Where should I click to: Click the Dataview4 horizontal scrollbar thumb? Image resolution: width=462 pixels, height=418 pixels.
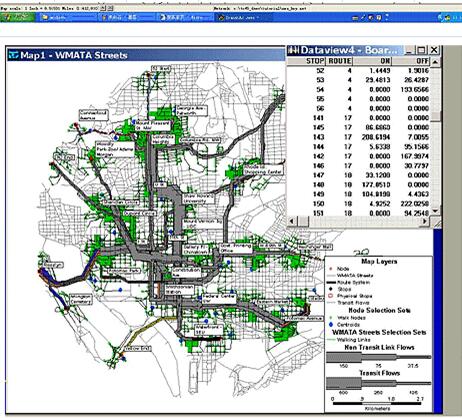click(303, 221)
